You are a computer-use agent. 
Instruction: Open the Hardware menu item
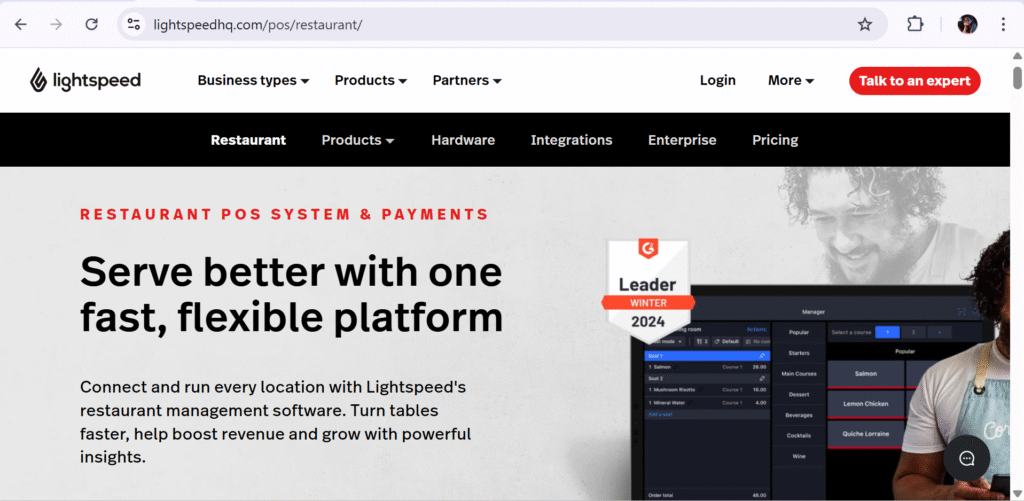(x=463, y=140)
